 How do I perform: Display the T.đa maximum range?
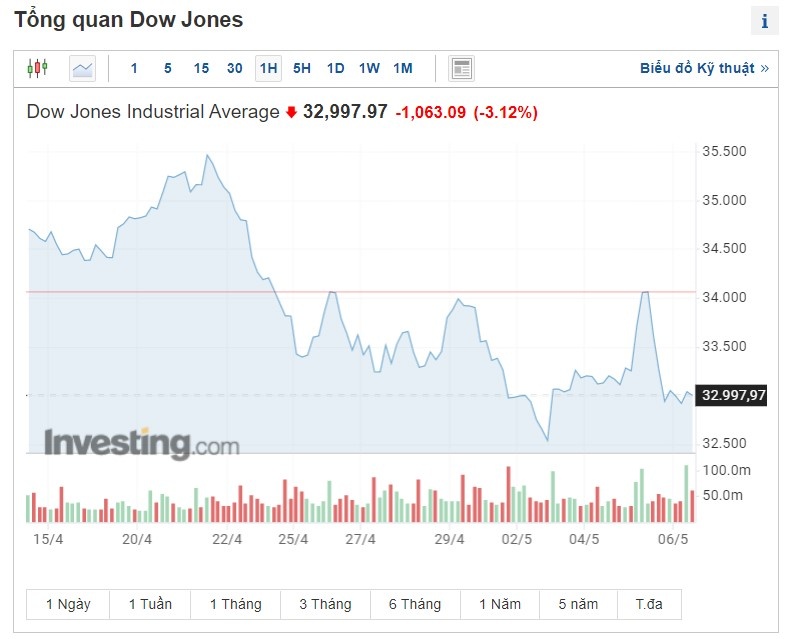(654, 604)
